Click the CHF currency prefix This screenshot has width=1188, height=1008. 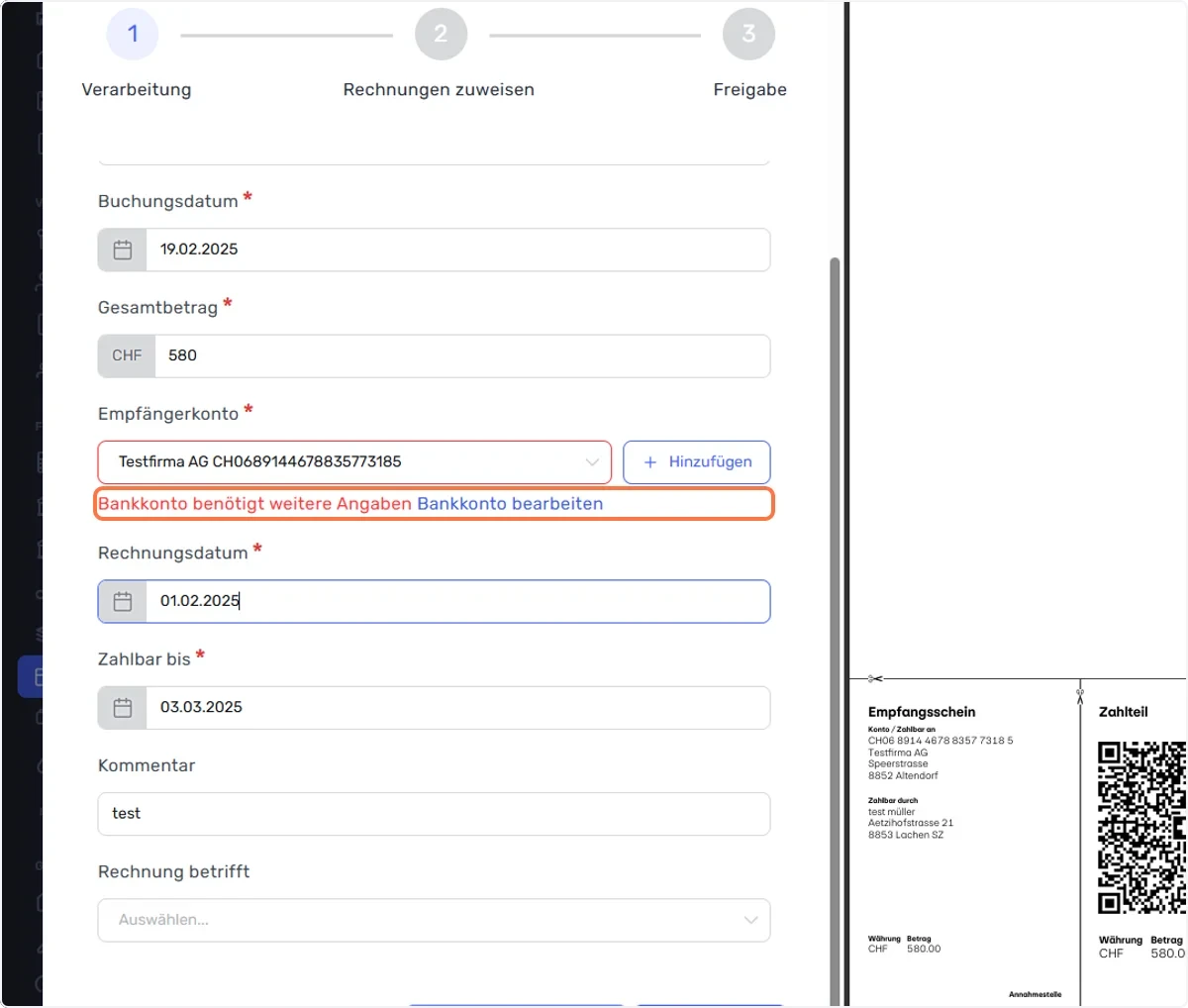point(127,355)
